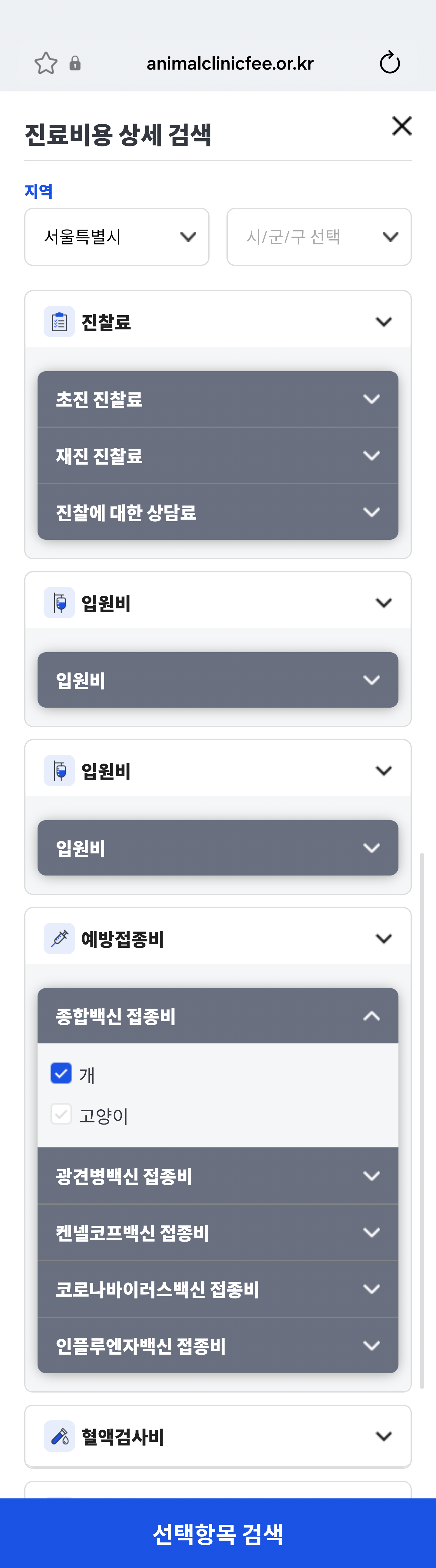Open the 서울특별시 region selector
This screenshot has height=1568, width=436.
coord(117,237)
